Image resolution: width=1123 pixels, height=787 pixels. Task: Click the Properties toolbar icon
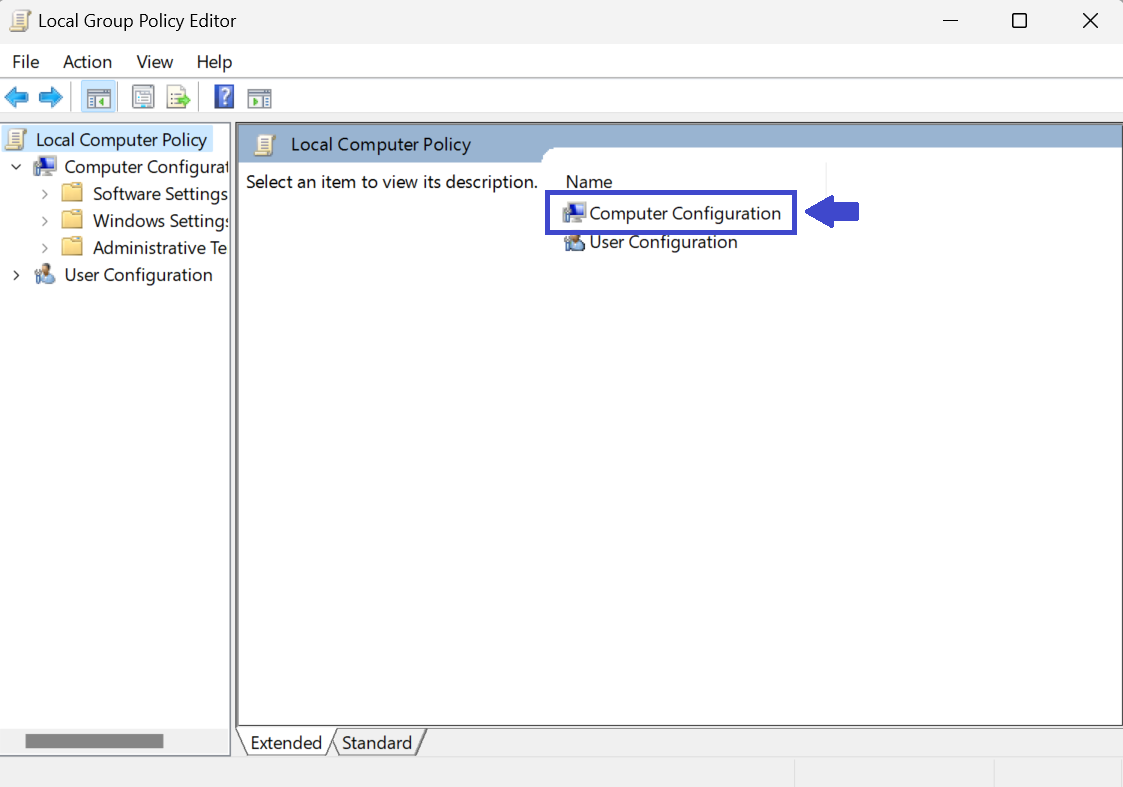[x=143, y=97]
